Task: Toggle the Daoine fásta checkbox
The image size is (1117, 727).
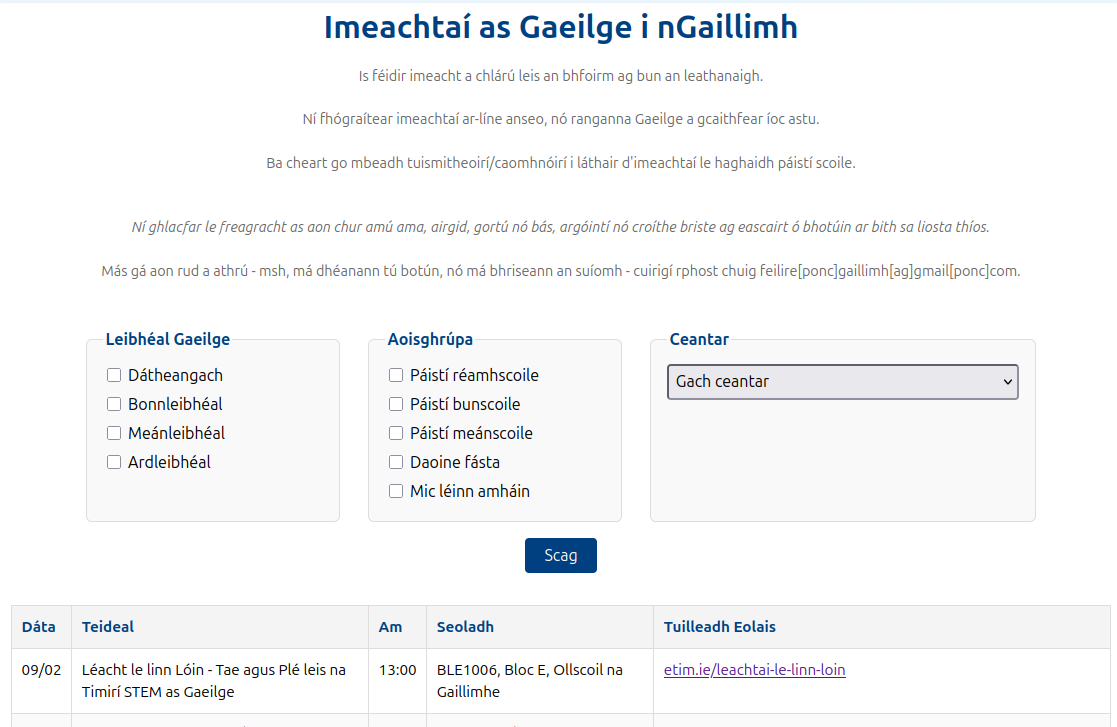Action: [396, 462]
